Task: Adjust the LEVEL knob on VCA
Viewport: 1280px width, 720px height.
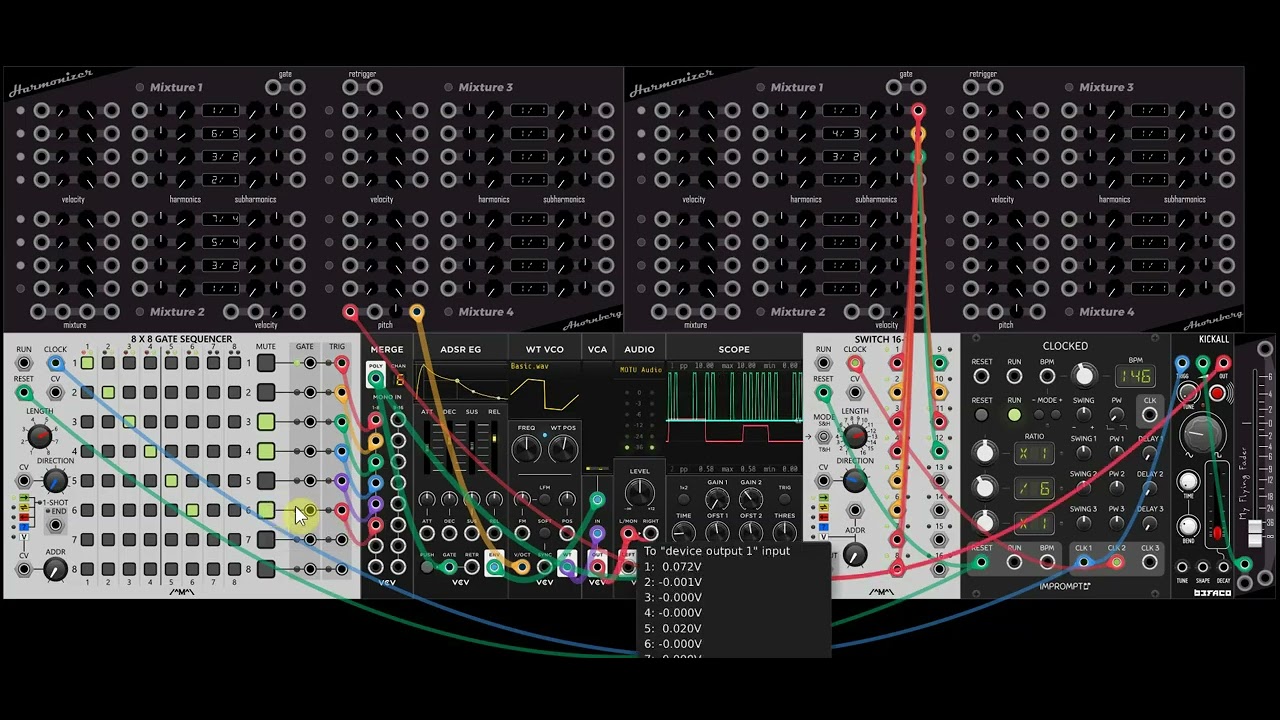Action: [x=639, y=493]
